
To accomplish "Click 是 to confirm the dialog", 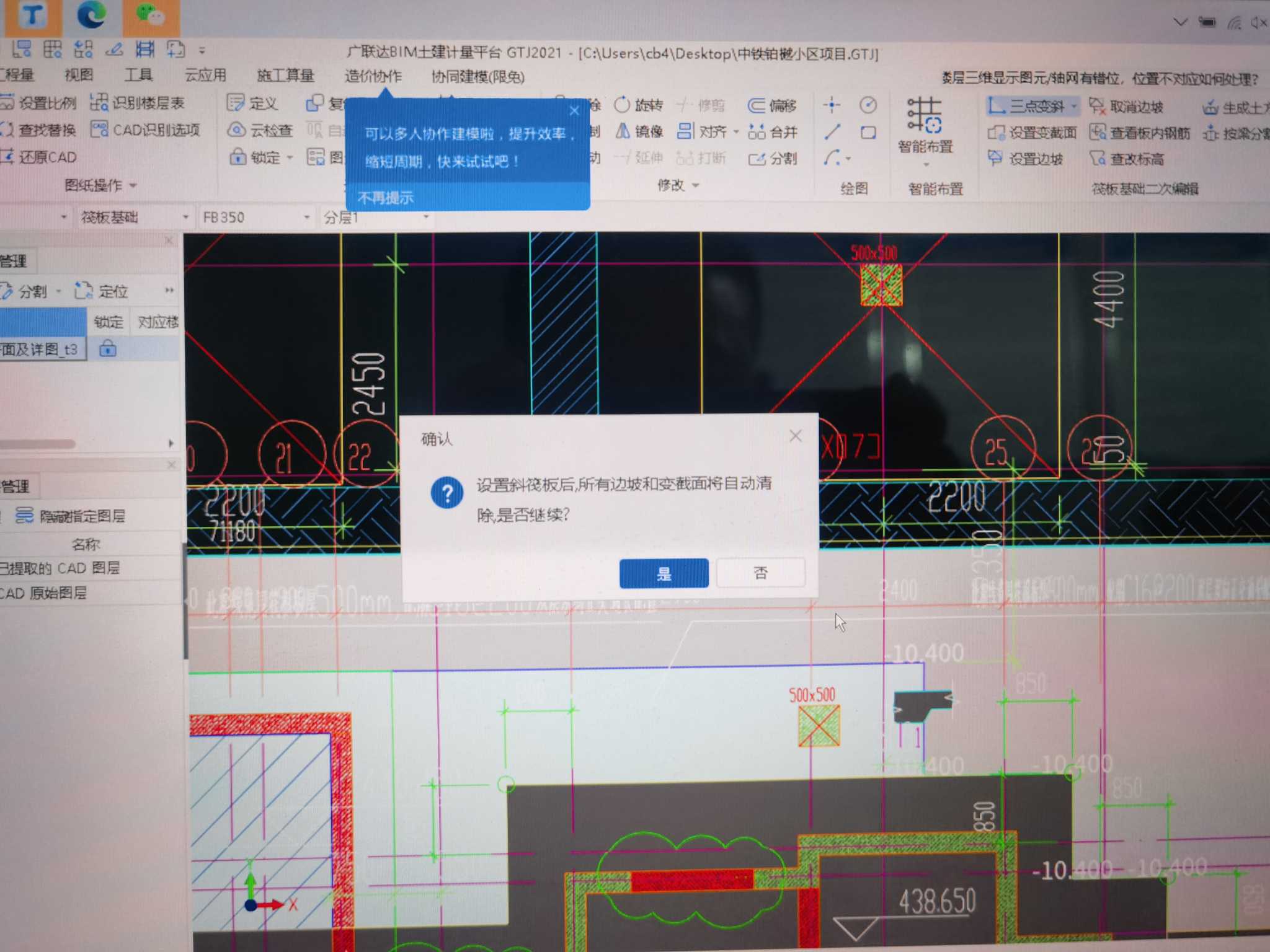I will 664,573.
